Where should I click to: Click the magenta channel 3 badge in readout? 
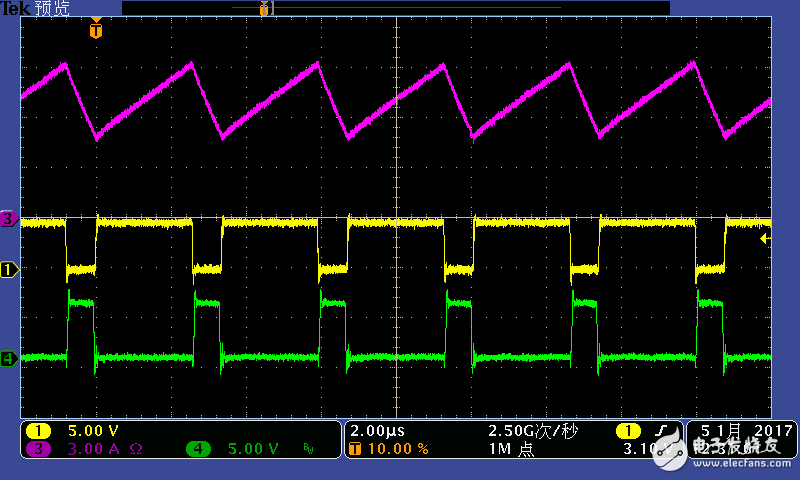click(x=38, y=449)
